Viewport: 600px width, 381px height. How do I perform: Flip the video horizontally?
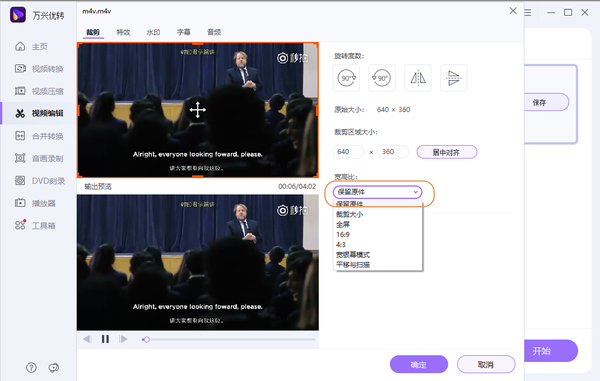point(418,78)
